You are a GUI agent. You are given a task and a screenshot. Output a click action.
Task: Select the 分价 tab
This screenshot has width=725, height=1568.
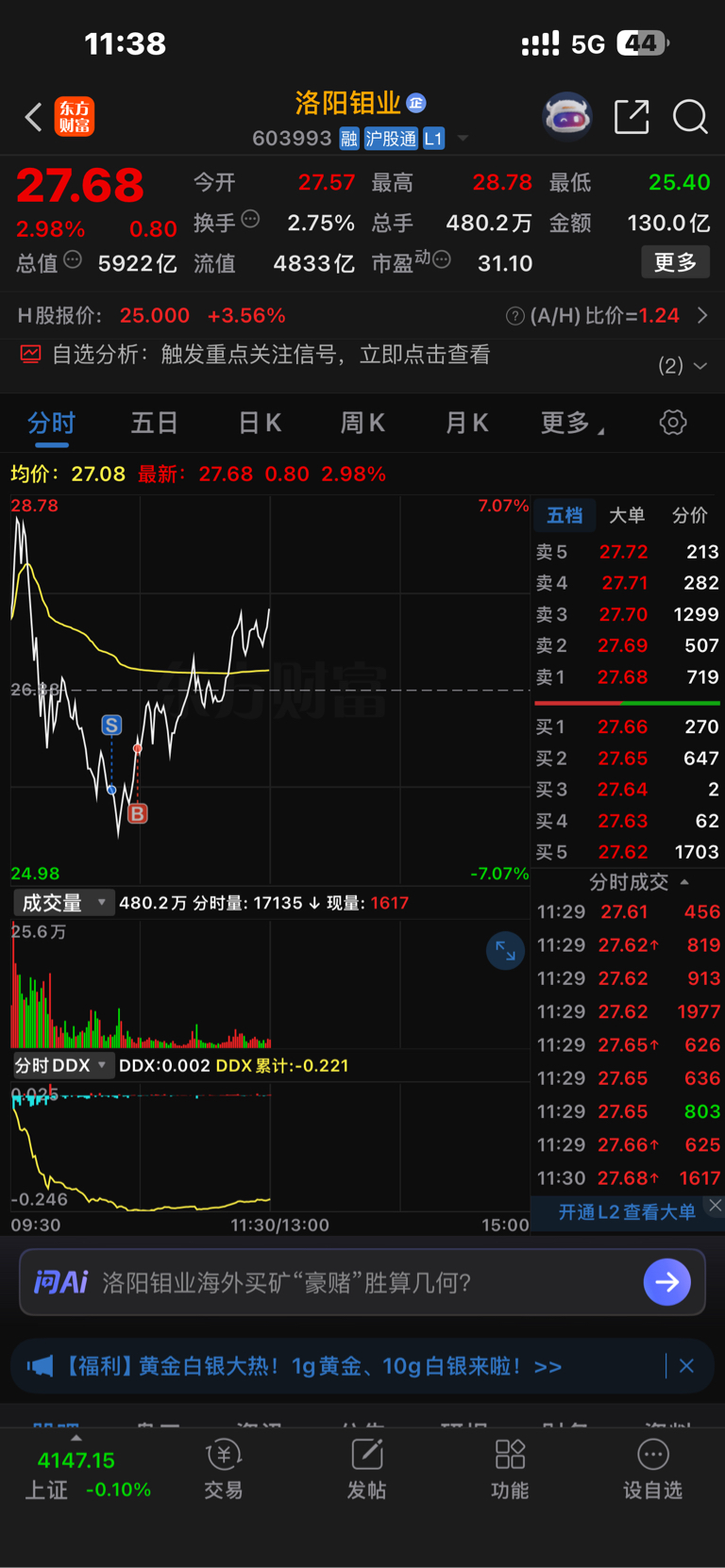pyautogui.click(x=689, y=515)
